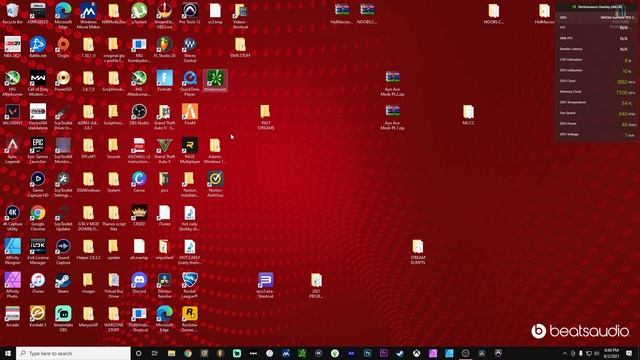The width and height of the screenshot is (640, 360).
Task: Launch the Epic Games Launcher icon
Action: coord(38,151)
